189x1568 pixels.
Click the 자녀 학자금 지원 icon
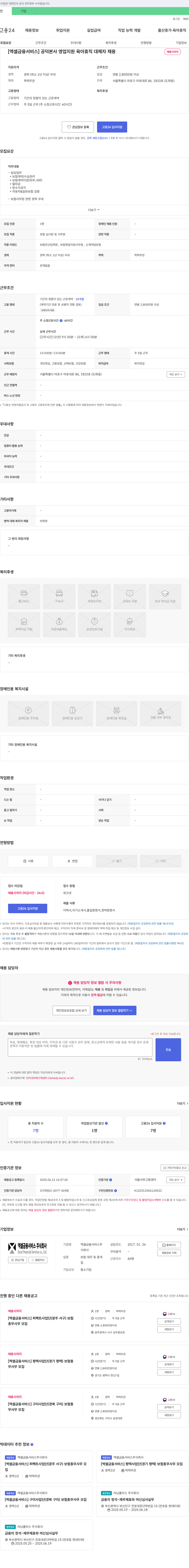[x=165, y=597]
